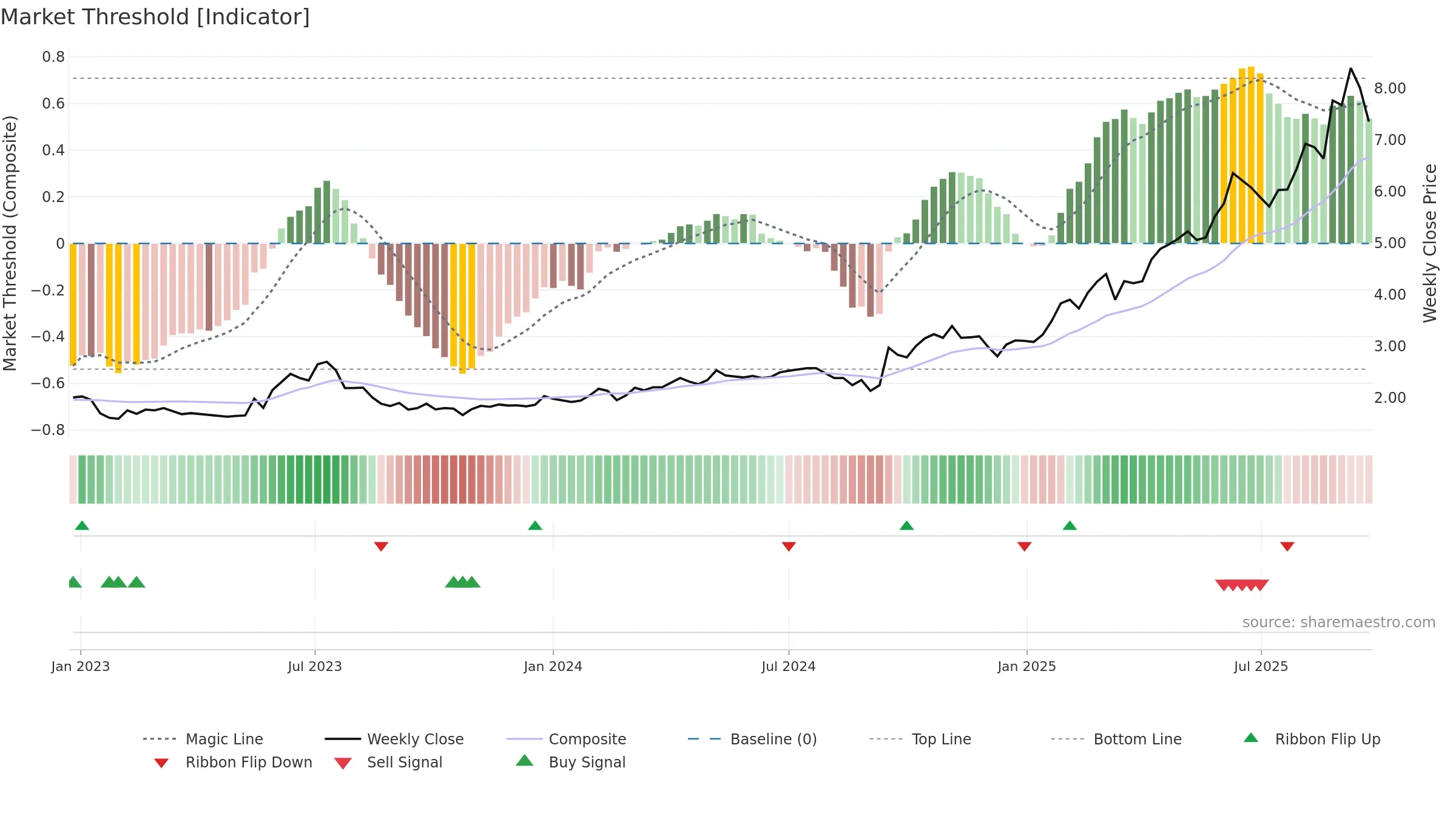Toggle the Bottom Line legend entry
The width and height of the screenshot is (1456, 819).
tap(1116, 739)
